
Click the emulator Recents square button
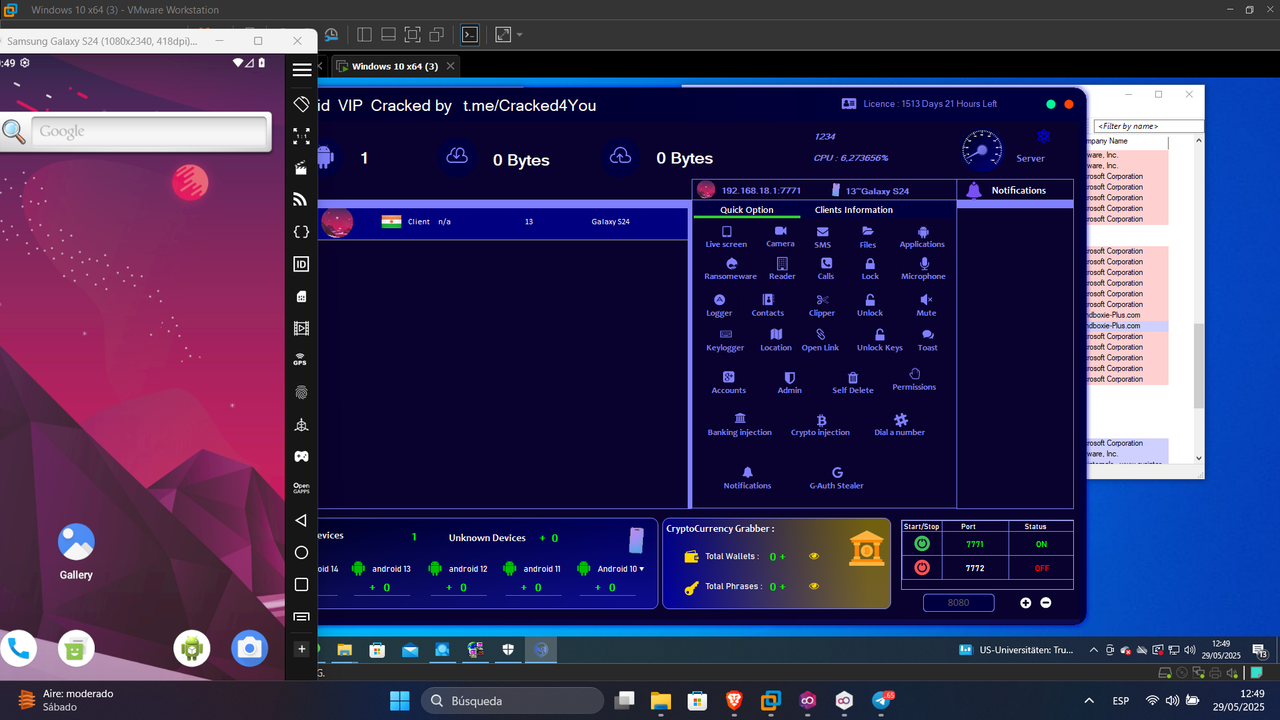(301, 584)
